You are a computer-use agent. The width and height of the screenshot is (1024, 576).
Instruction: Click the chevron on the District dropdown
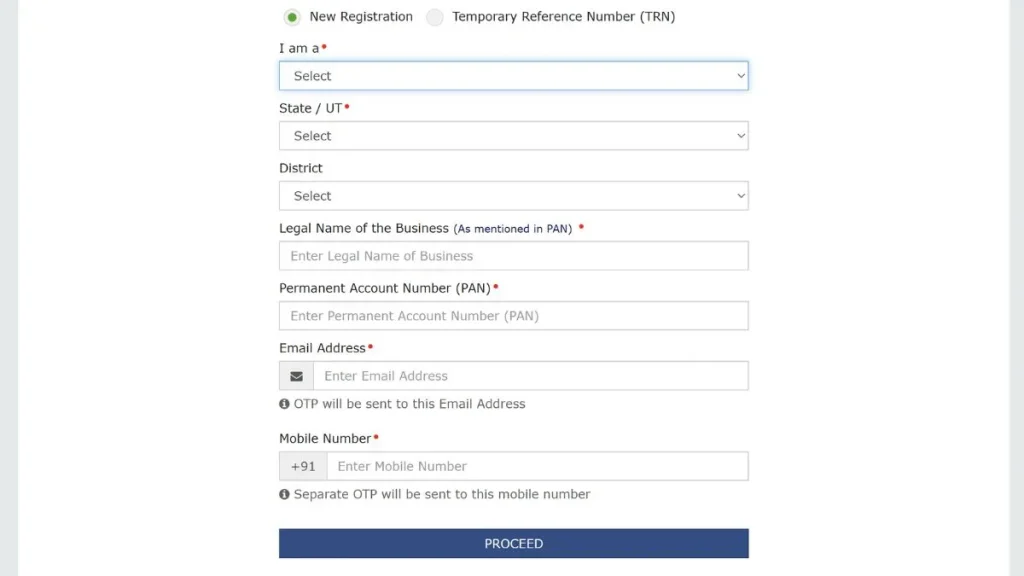740,195
